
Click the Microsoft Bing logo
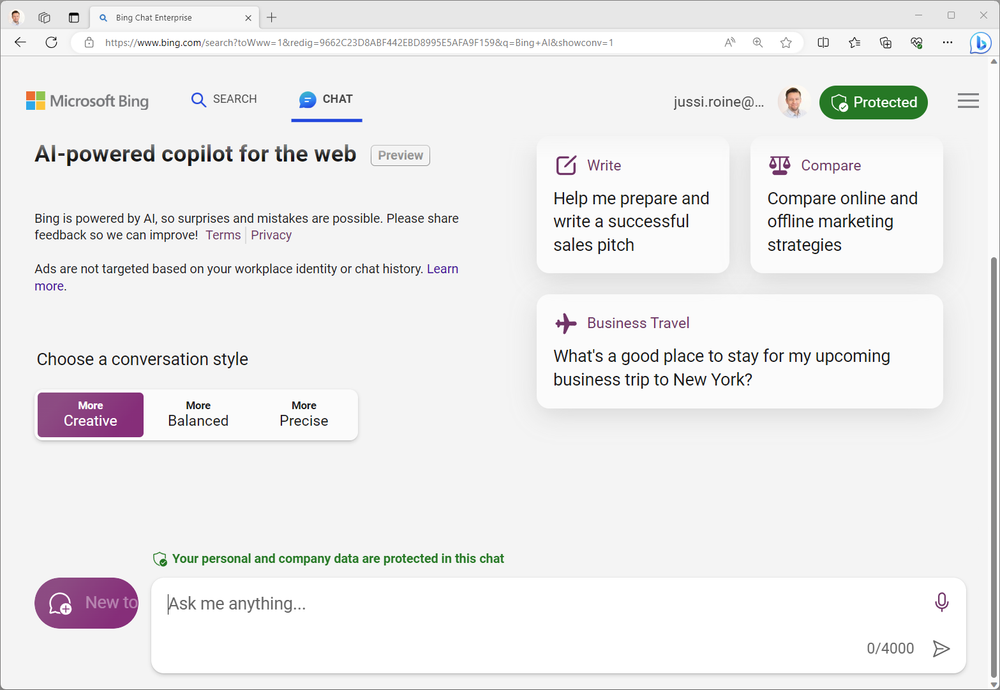coord(87,100)
